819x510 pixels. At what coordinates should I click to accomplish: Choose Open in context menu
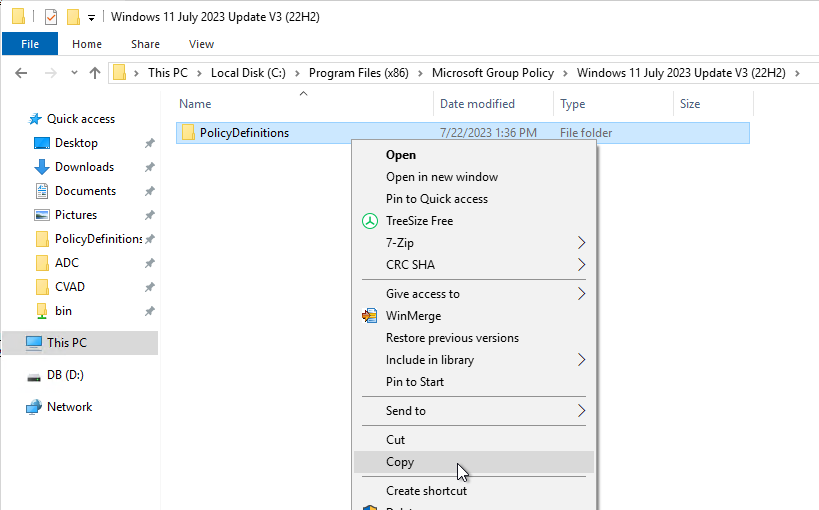pyautogui.click(x=474, y=155)
